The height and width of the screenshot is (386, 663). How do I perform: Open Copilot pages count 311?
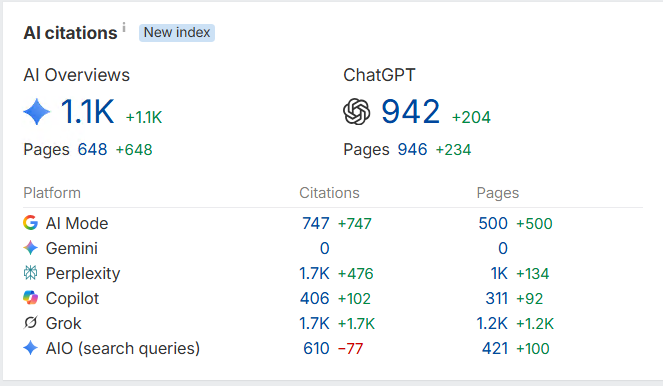(x=496, y=298)
